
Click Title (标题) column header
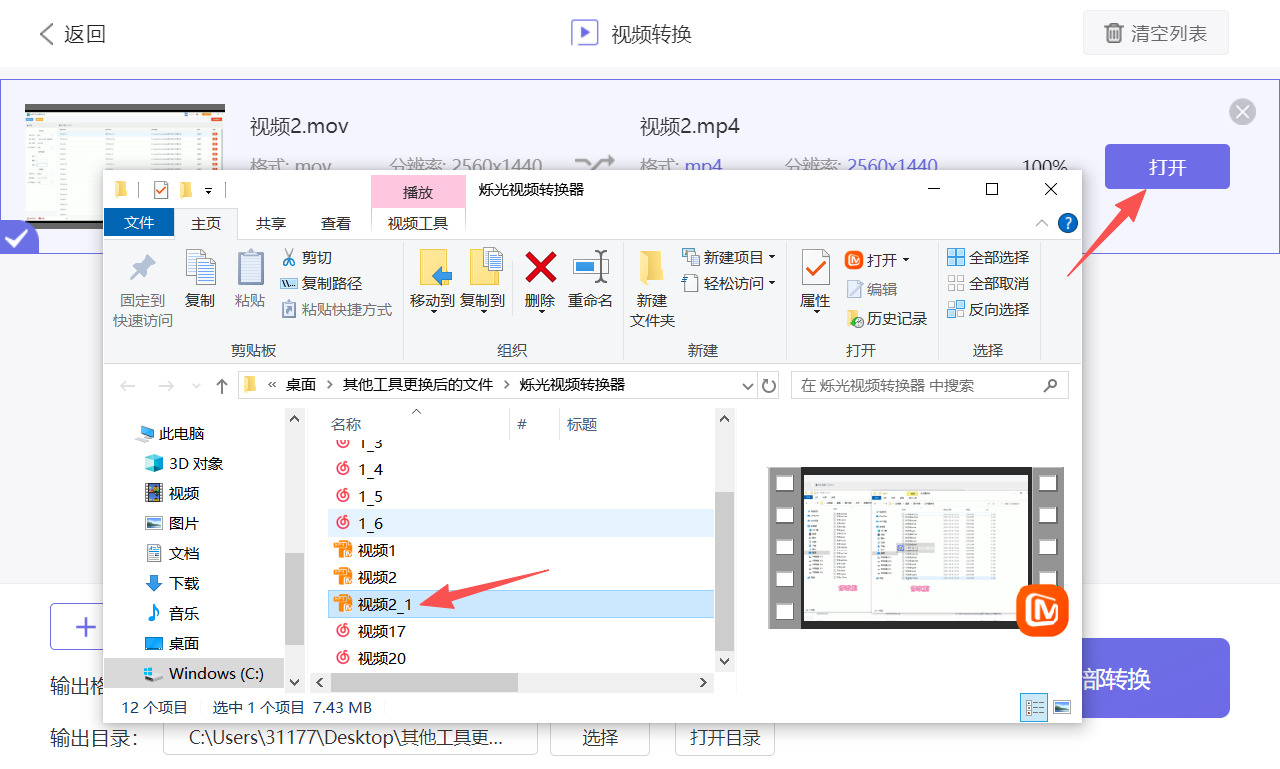click(x=582, y=424)
